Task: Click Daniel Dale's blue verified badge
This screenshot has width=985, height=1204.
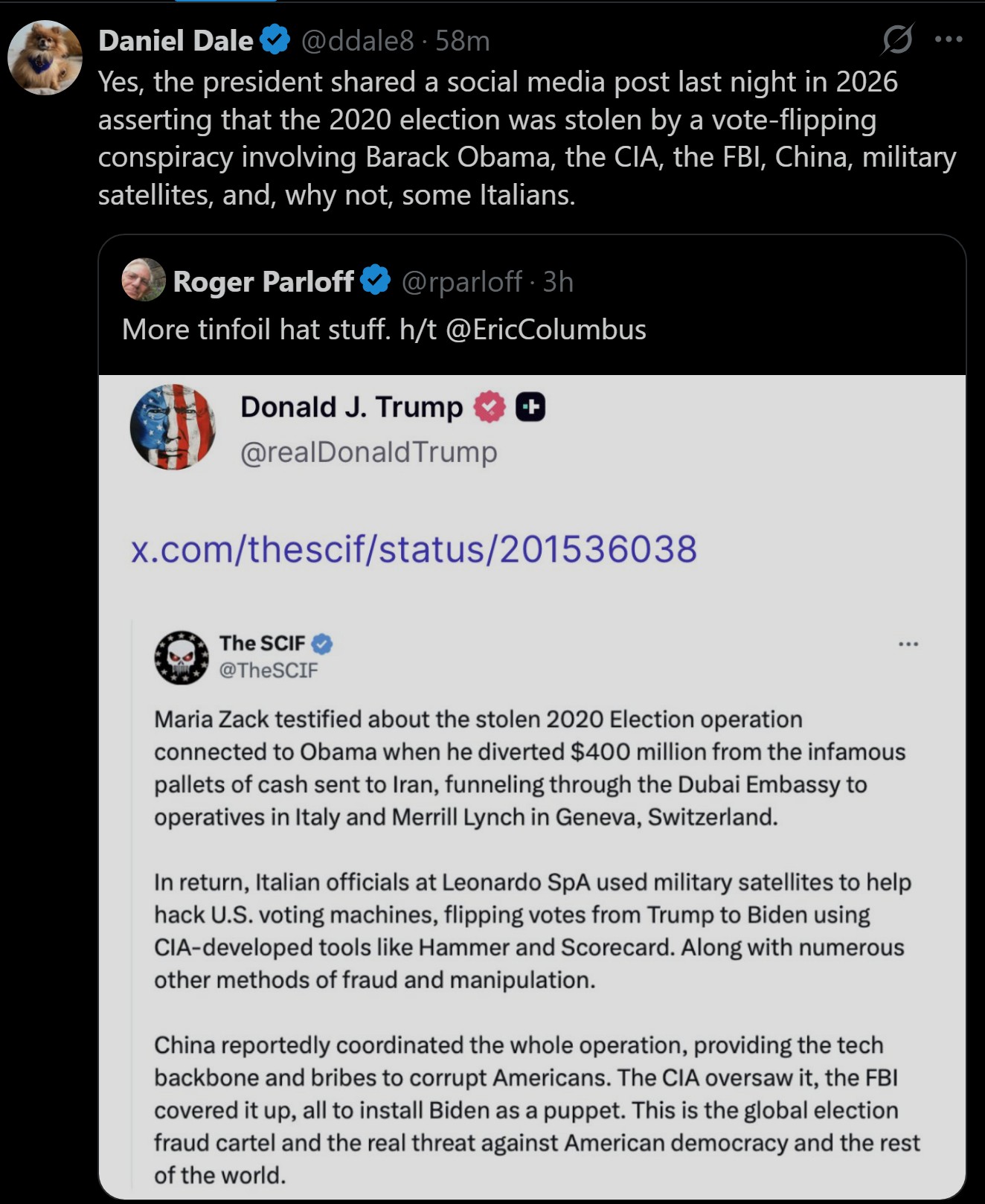Action: click(x=275, y=40)
